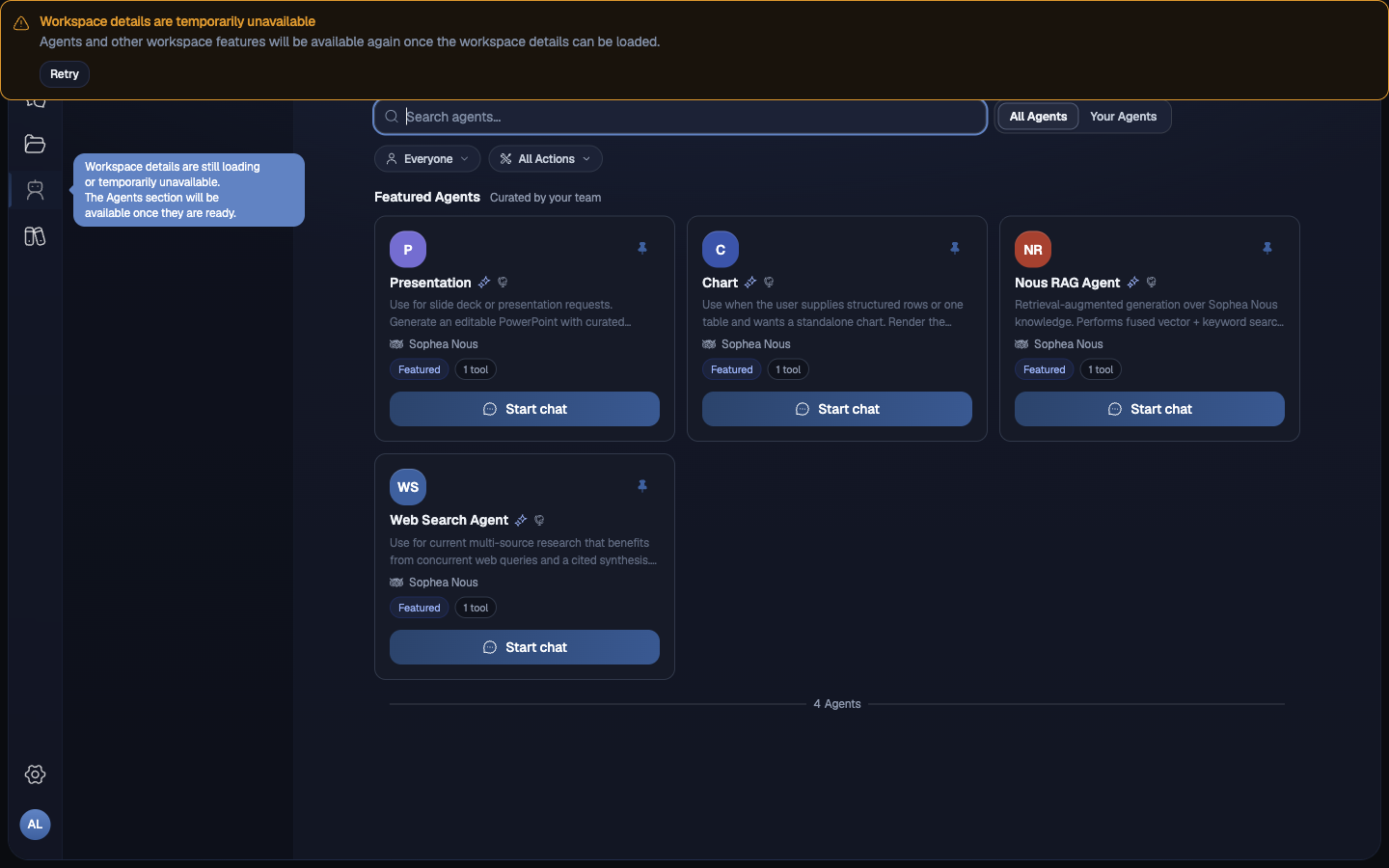Open the library books sidebar icon
Screen dimensions: 1389x868
(x=35, y=236)
